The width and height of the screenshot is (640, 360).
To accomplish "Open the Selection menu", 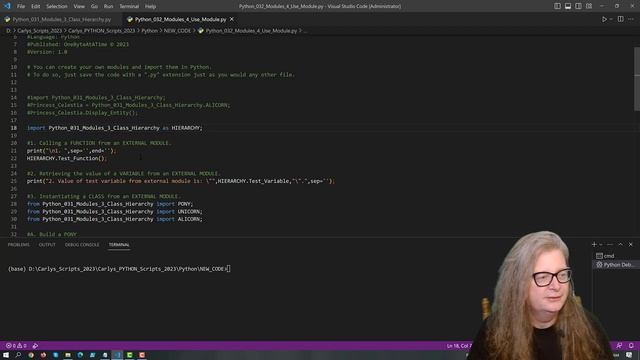I will (x=57, y=6).
